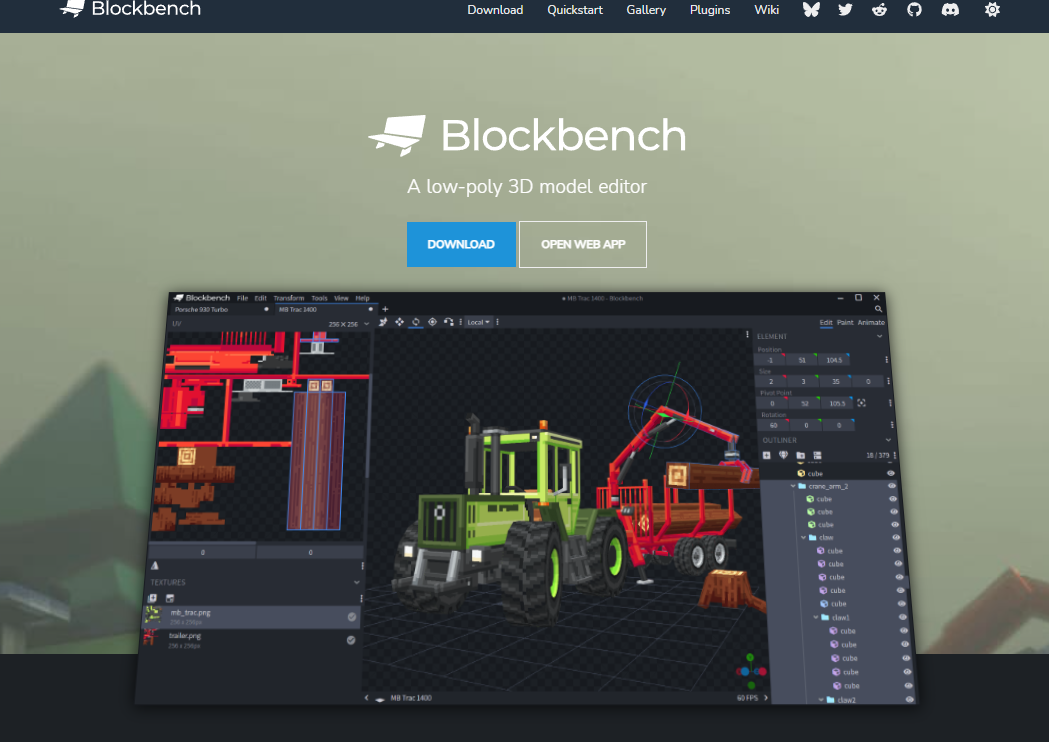Select the Move tool in the toolbar
The height and width of the screenshot is (742, 1049).
(x=399, y=322)
